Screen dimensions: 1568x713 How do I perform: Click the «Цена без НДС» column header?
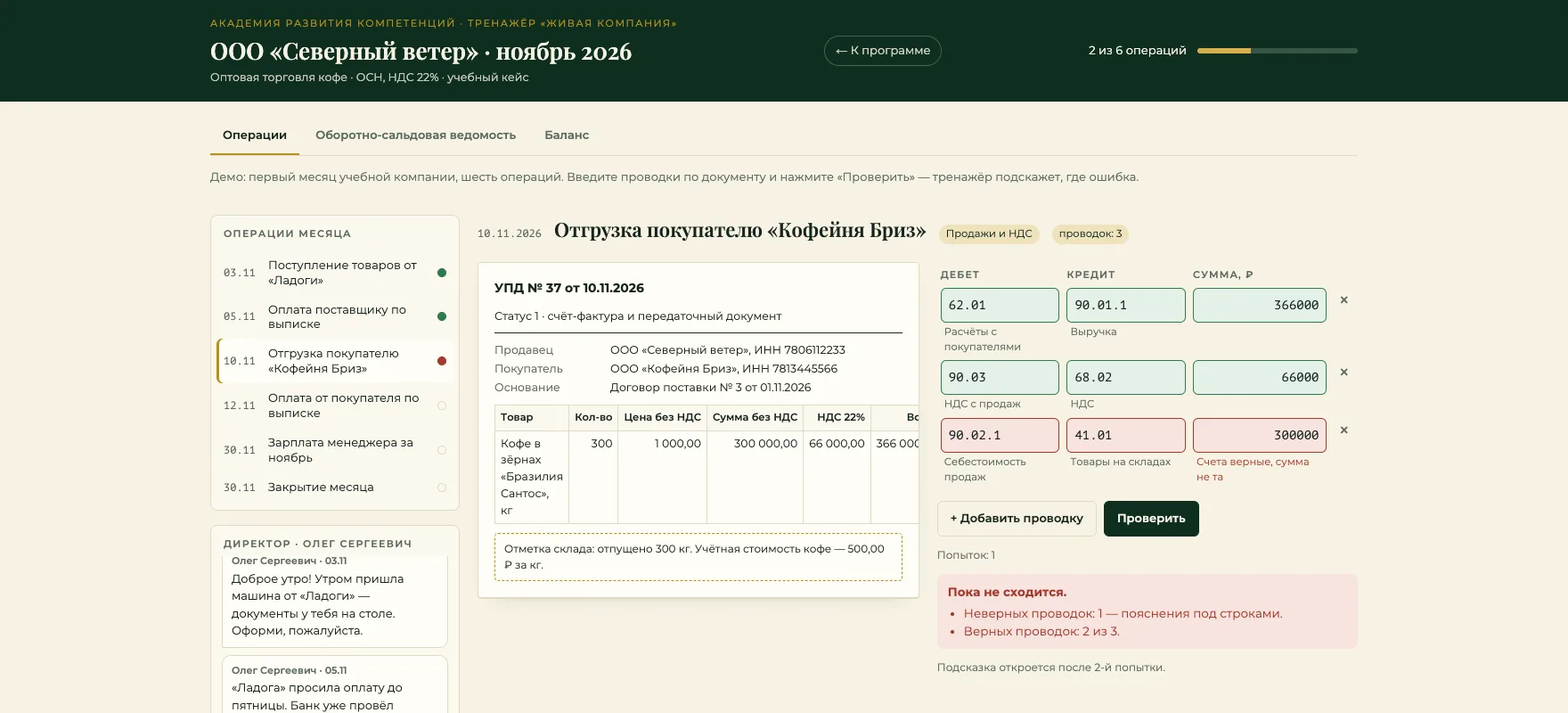[662, 417]
